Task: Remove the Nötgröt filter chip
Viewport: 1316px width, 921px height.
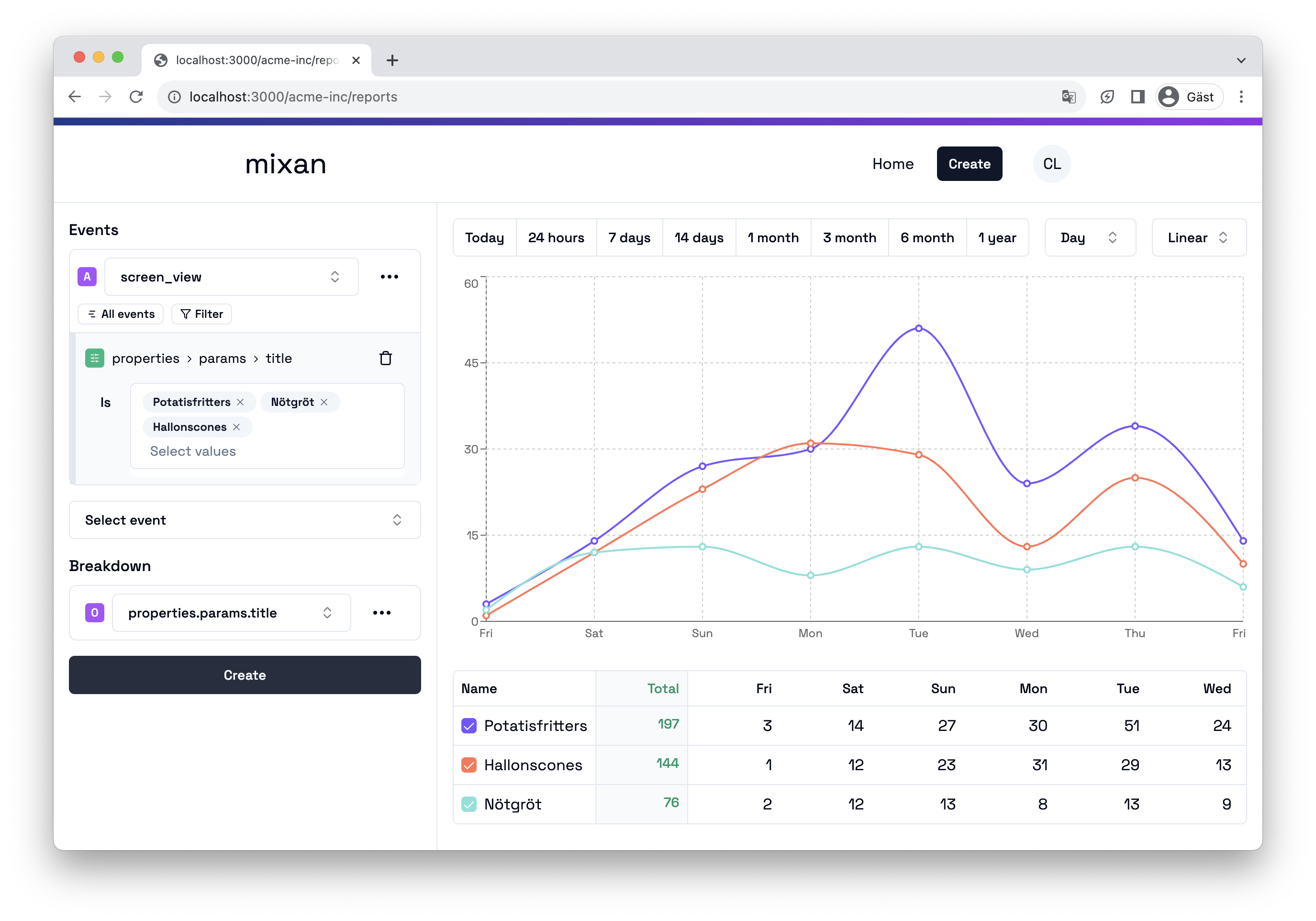Action: pyautogui.click(x=324, y=402)
